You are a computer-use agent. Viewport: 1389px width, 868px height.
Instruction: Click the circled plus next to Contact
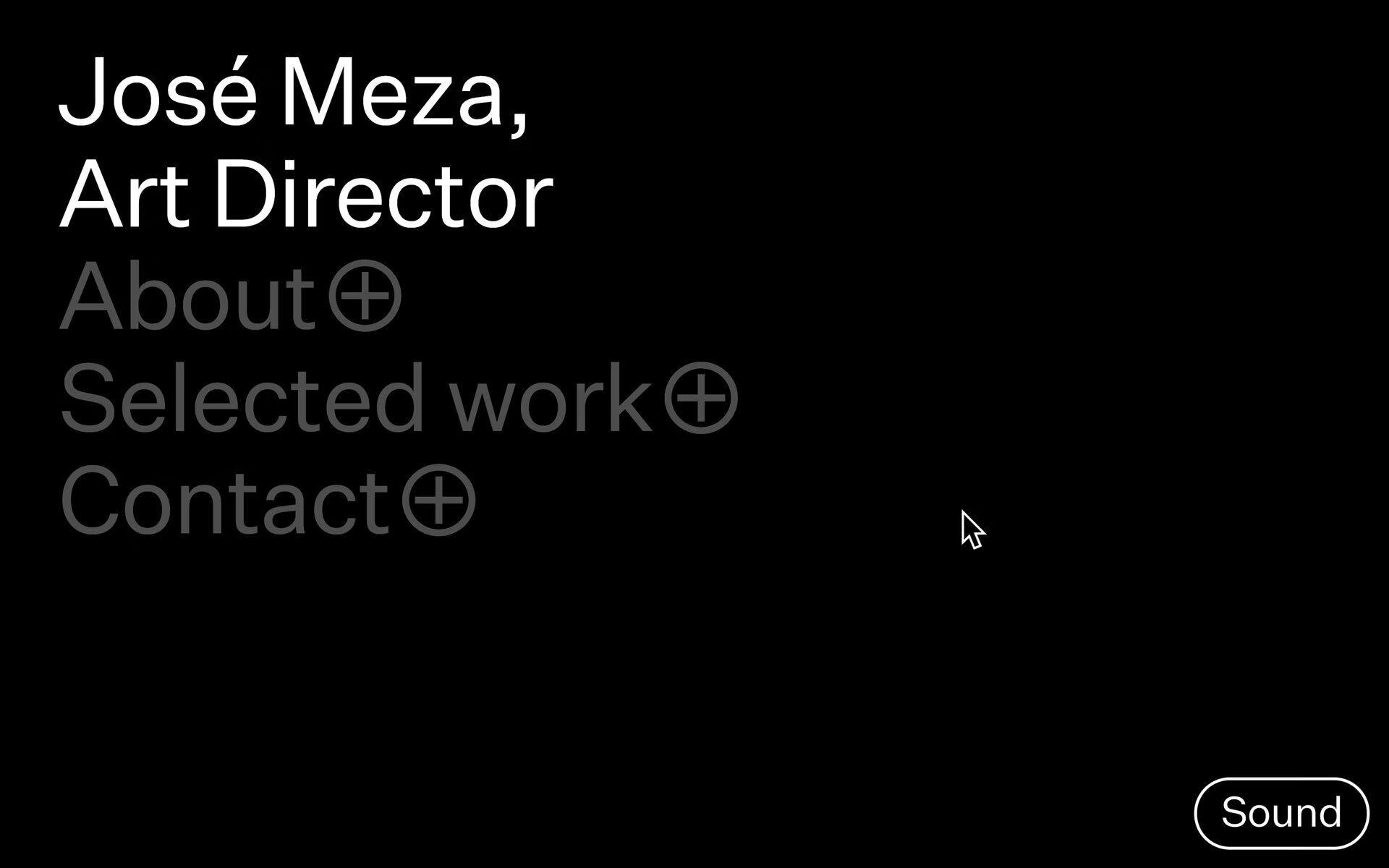[439, 501]
